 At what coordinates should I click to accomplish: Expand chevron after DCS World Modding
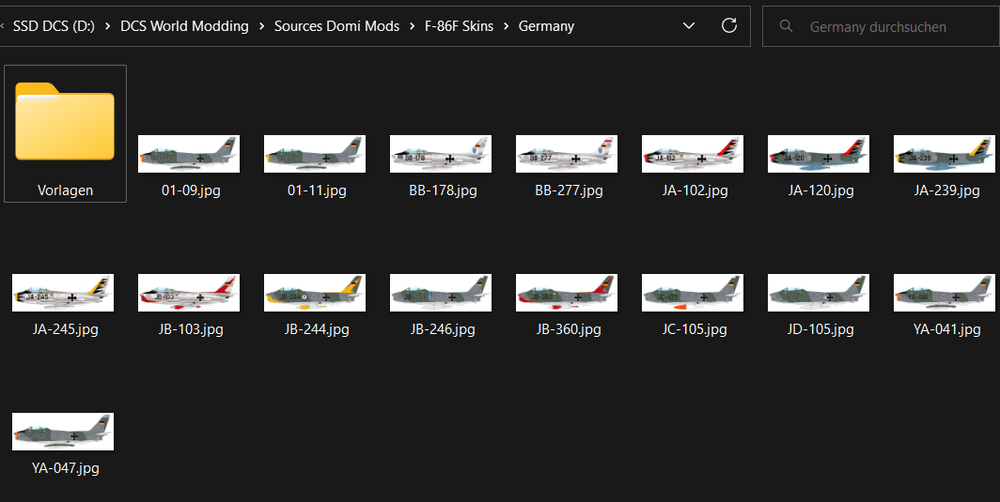[x=261, y=26]
